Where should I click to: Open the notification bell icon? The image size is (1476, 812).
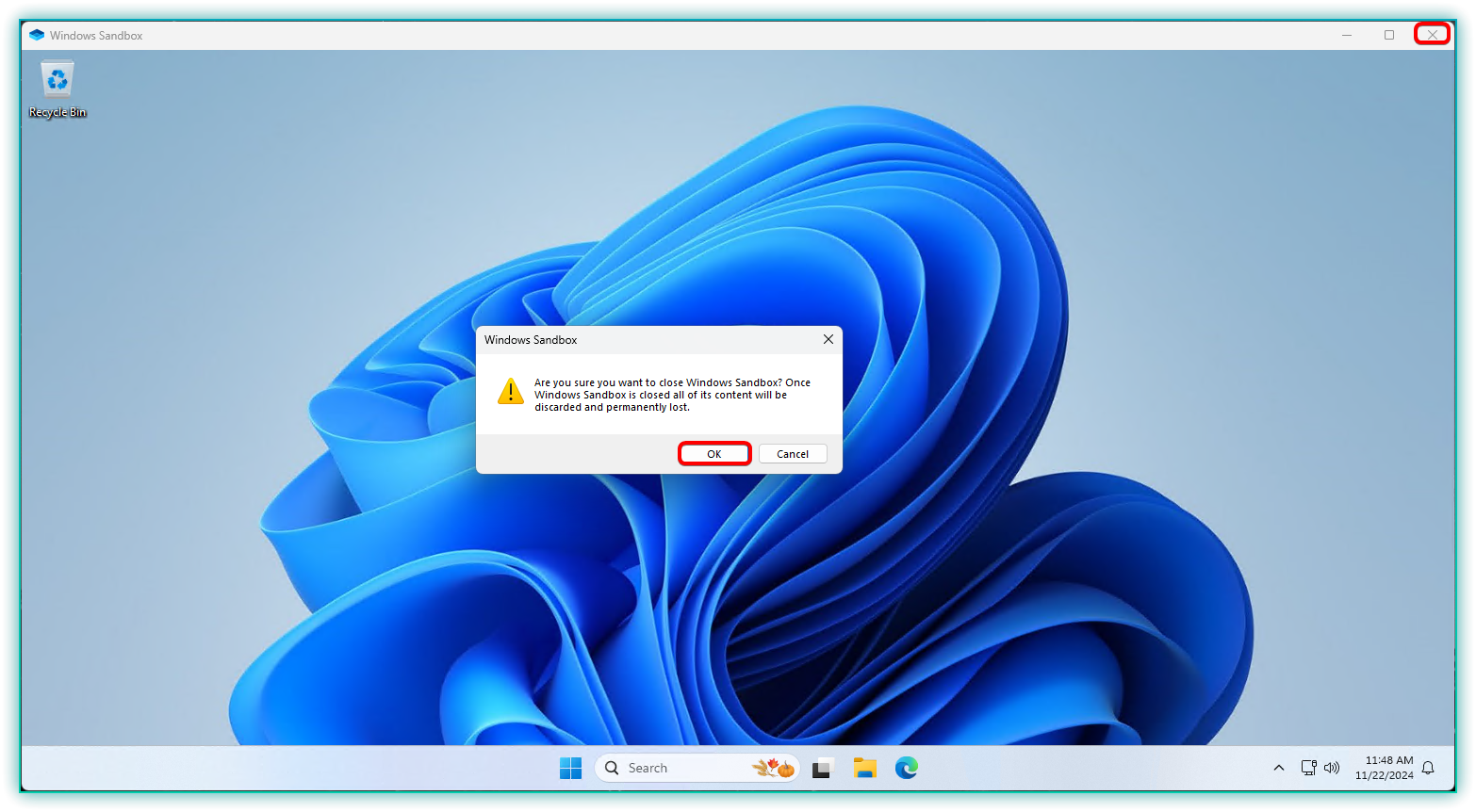pyautogui.click(x=1429, y=769)
